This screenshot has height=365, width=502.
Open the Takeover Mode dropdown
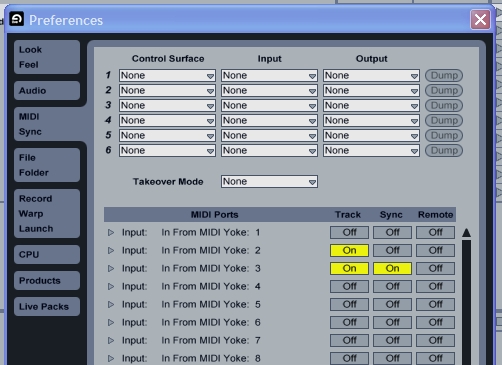(269, 182)
